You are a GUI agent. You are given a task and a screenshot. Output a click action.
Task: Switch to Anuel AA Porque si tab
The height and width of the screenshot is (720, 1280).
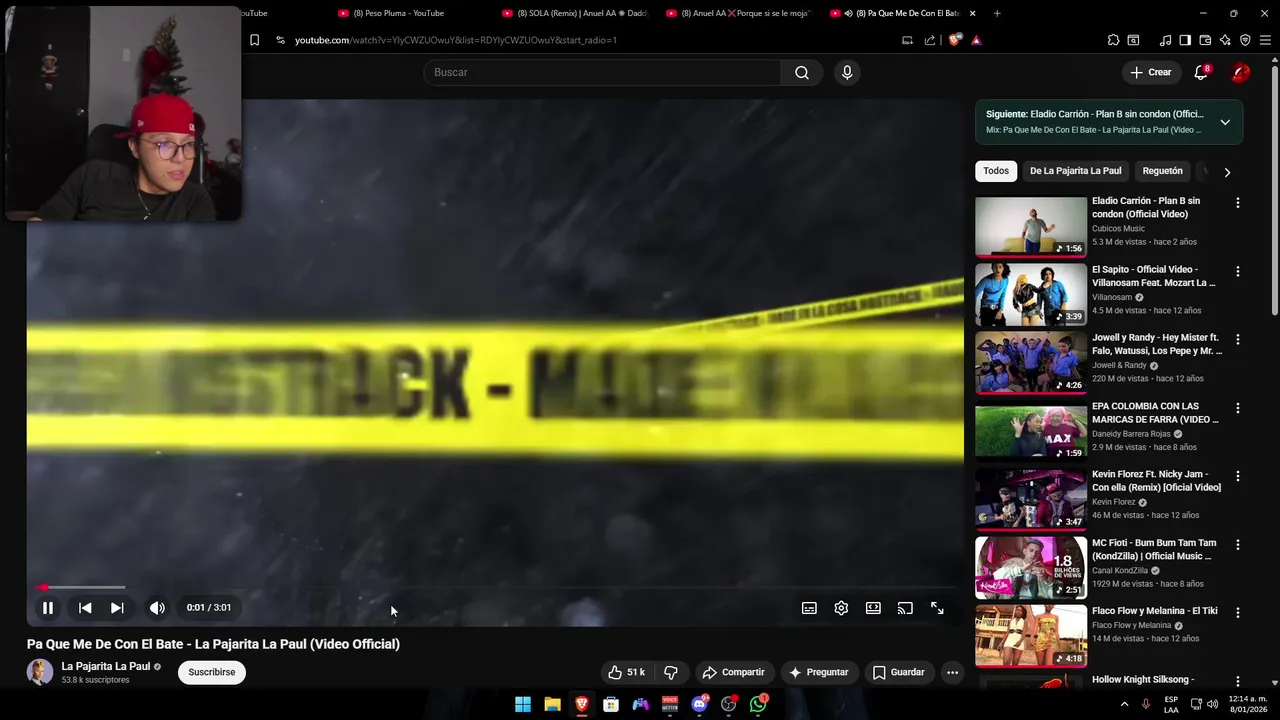coord(739,13)
